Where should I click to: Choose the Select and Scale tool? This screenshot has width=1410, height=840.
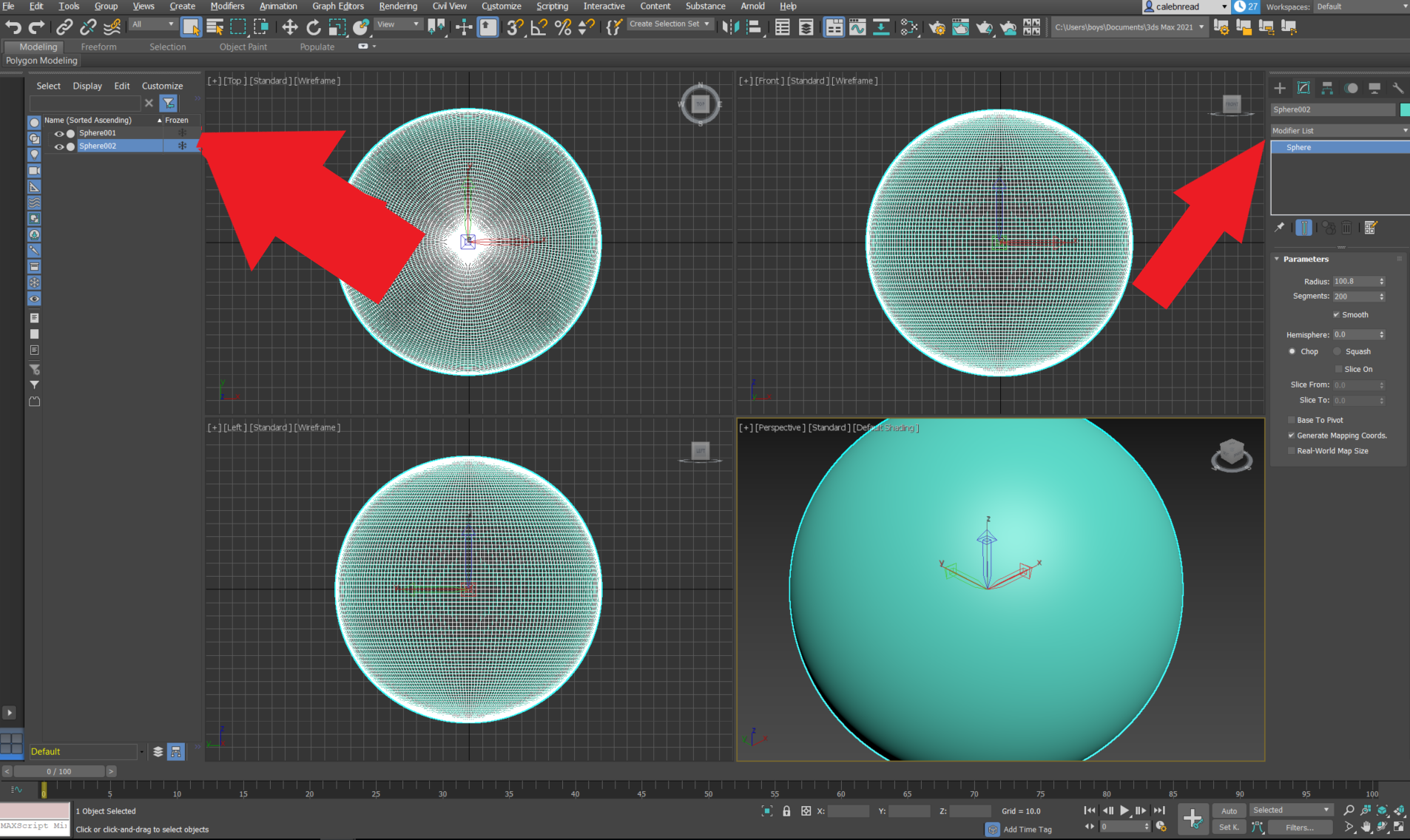[x=337, y=27]
